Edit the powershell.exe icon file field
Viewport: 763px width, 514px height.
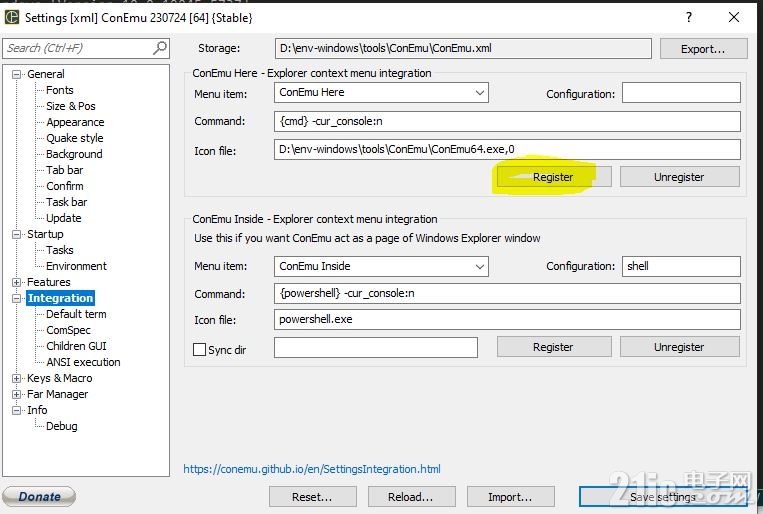point(507,319)
